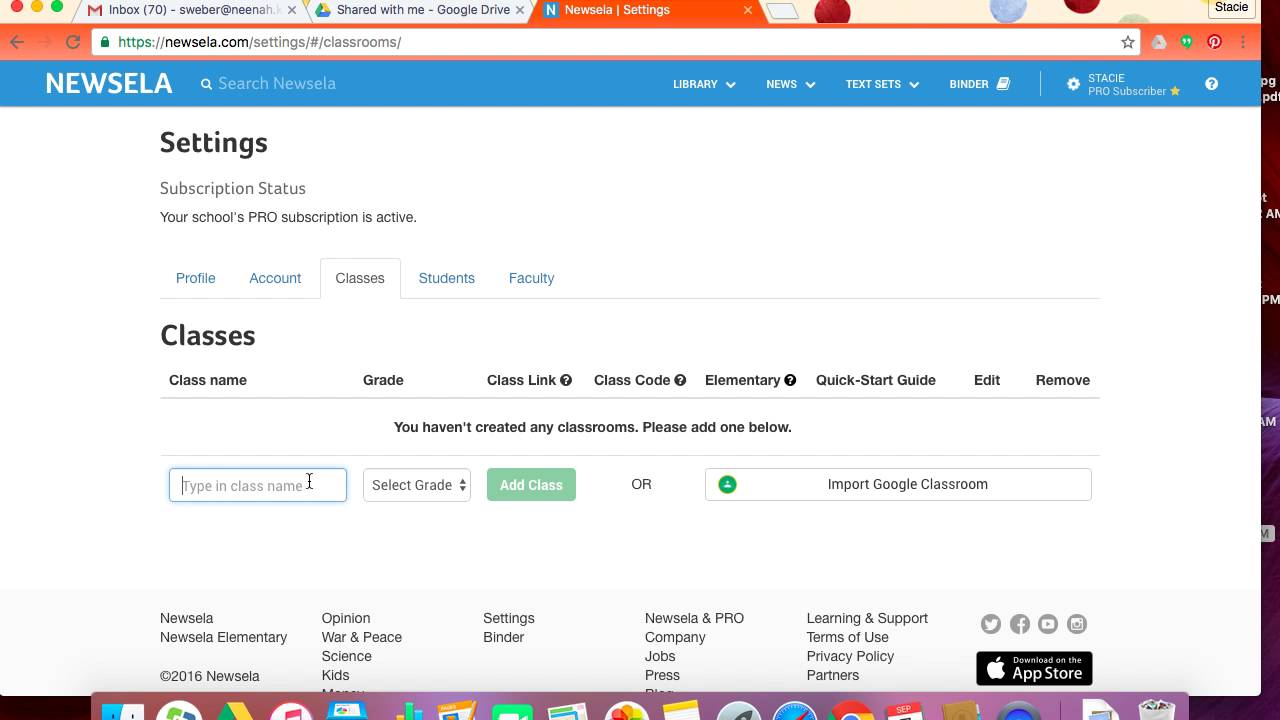The image size is (1280, 720).
Task: Open iTunes from the Dock
Action: [x=291, y=710]
